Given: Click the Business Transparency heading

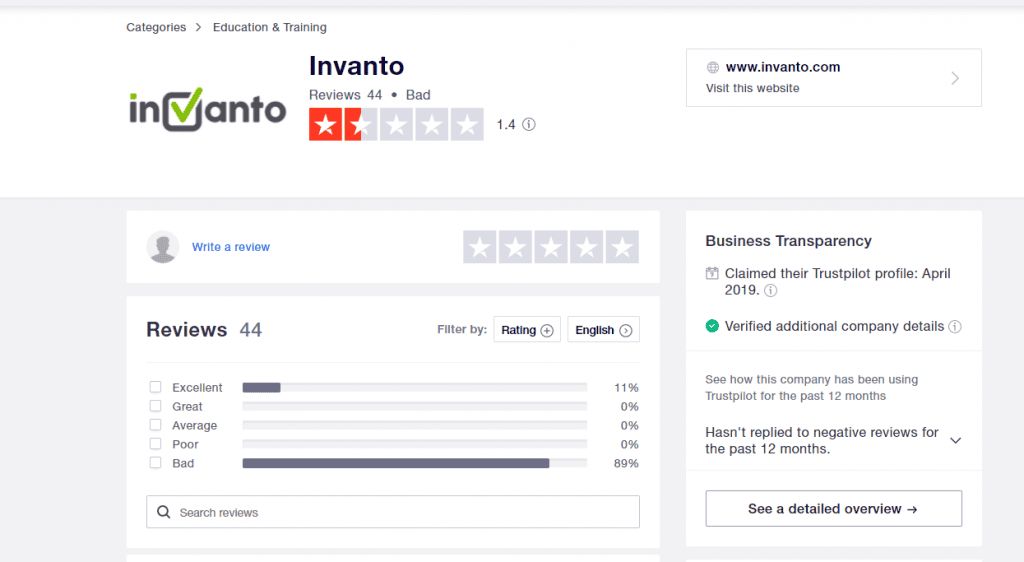Looking at the screenshot, I should click(788, 241).
